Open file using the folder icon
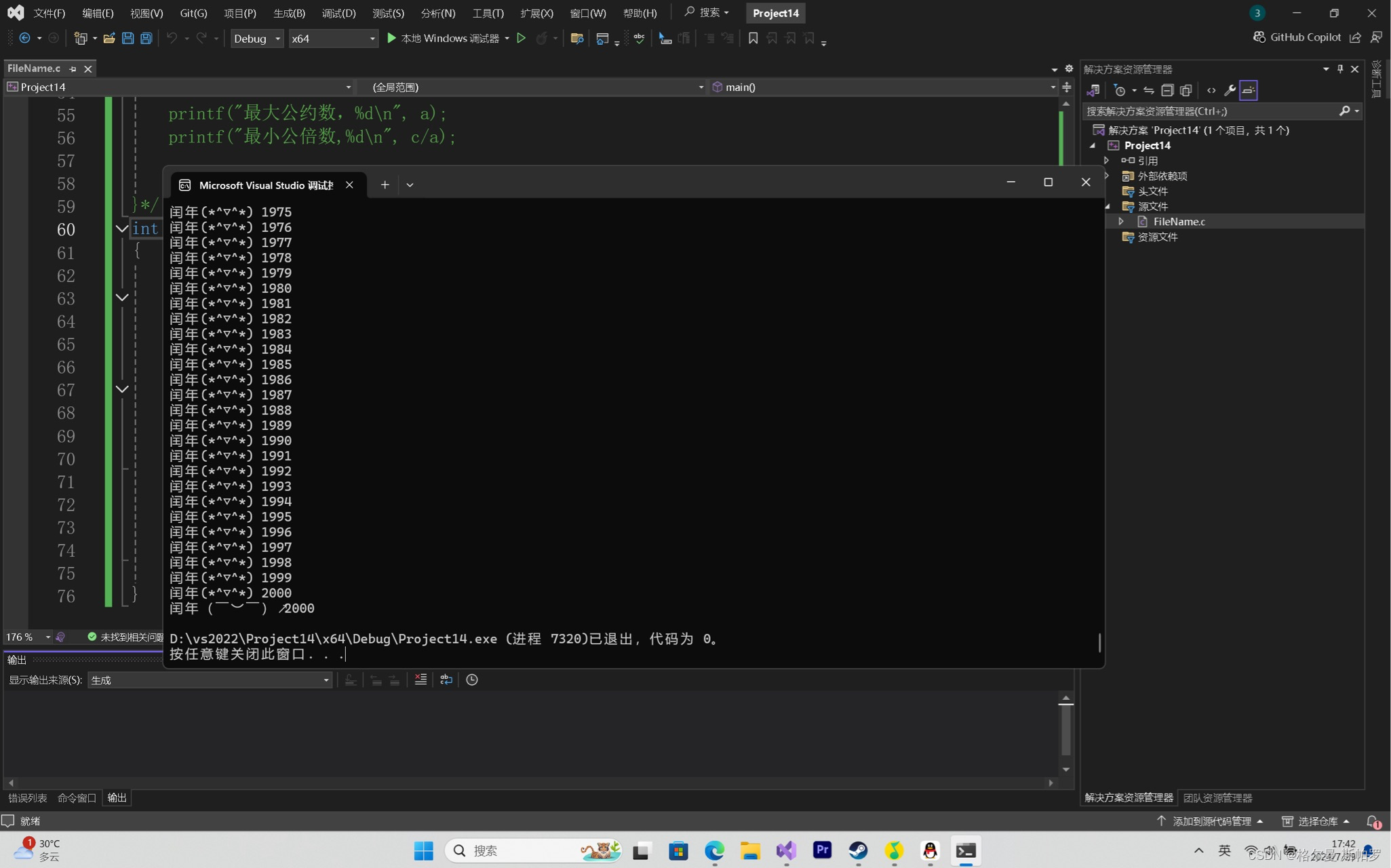 [x=109, y=39]
